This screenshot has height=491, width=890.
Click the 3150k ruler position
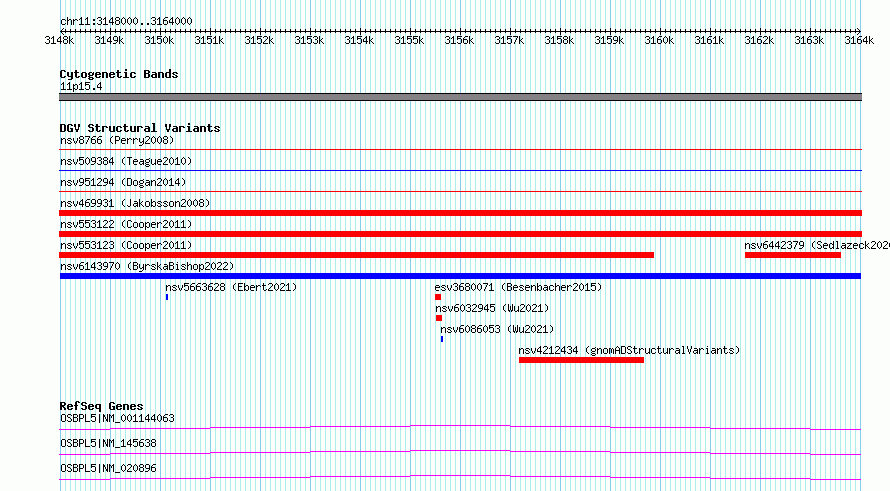[159, 40]
